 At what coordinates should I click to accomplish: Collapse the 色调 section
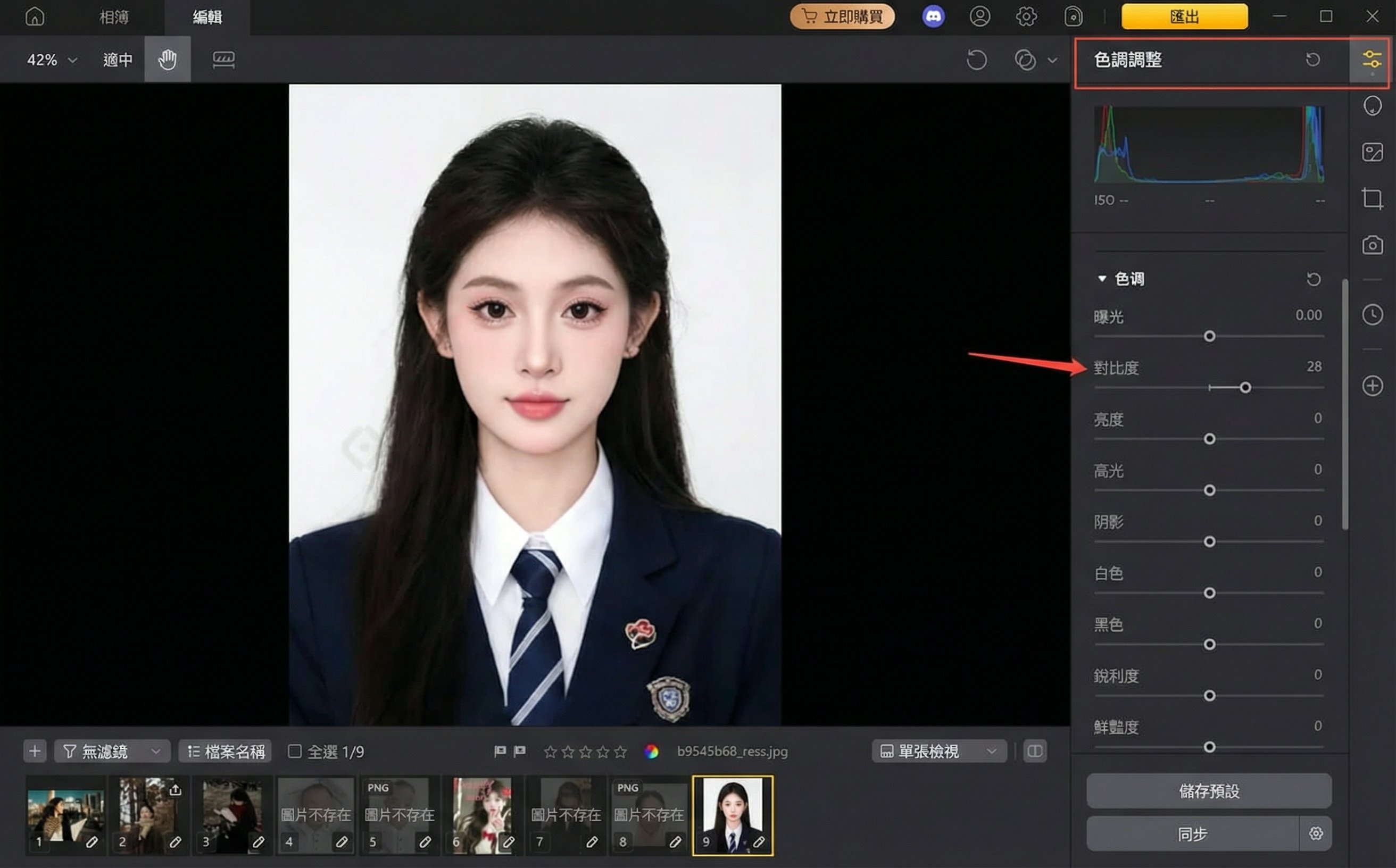(x=1102, y=278)
